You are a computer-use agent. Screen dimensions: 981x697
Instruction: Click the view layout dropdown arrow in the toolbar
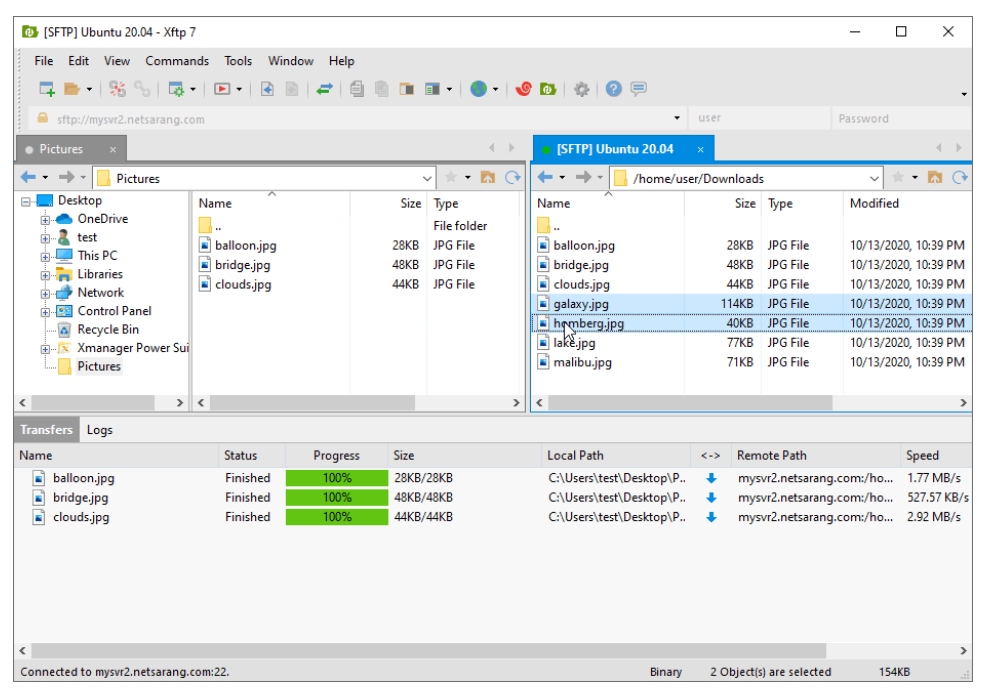pyautogui.click(x=449, y=89)
